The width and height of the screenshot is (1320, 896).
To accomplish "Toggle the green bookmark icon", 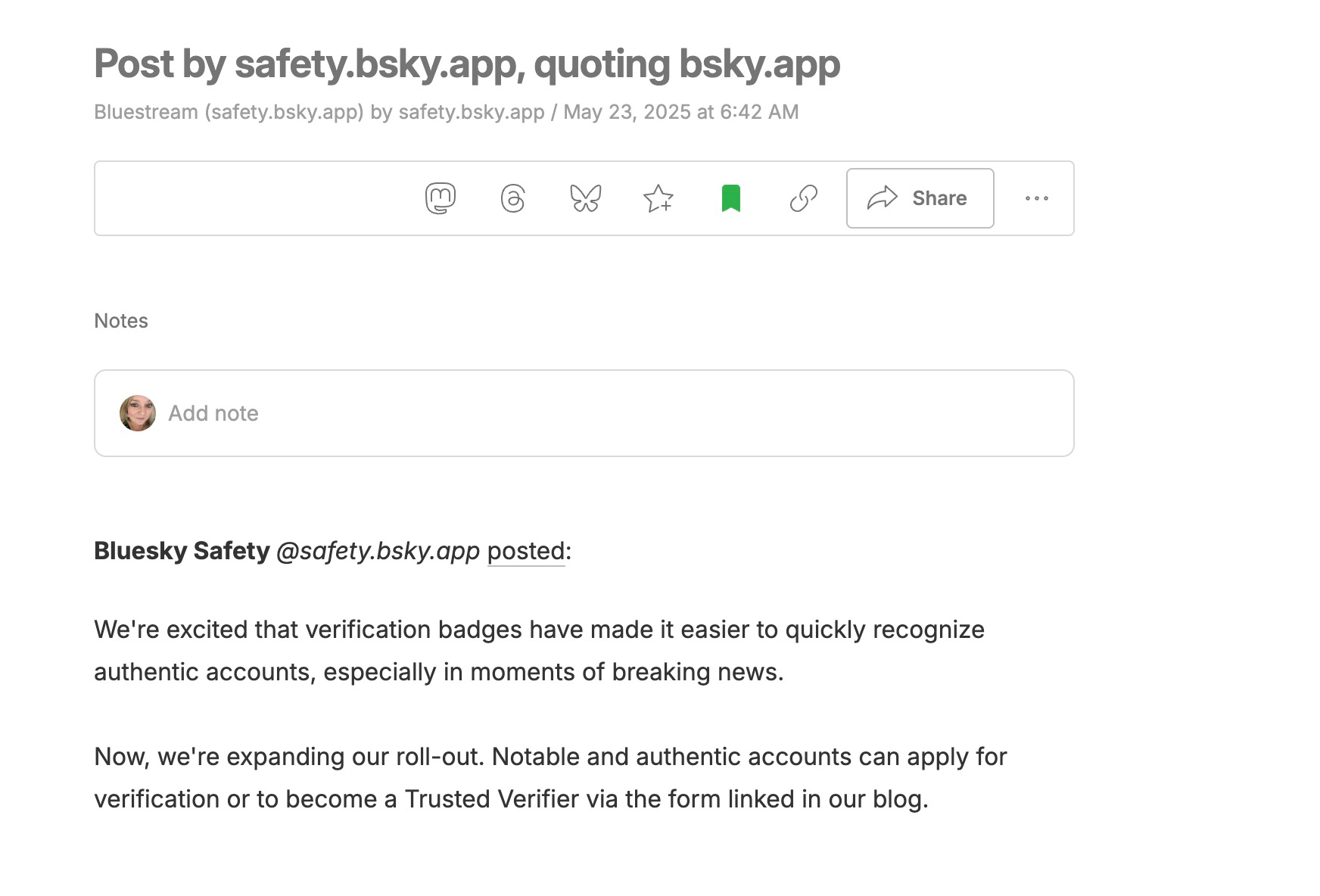I will pyautogui.click(x=730, y=198).
